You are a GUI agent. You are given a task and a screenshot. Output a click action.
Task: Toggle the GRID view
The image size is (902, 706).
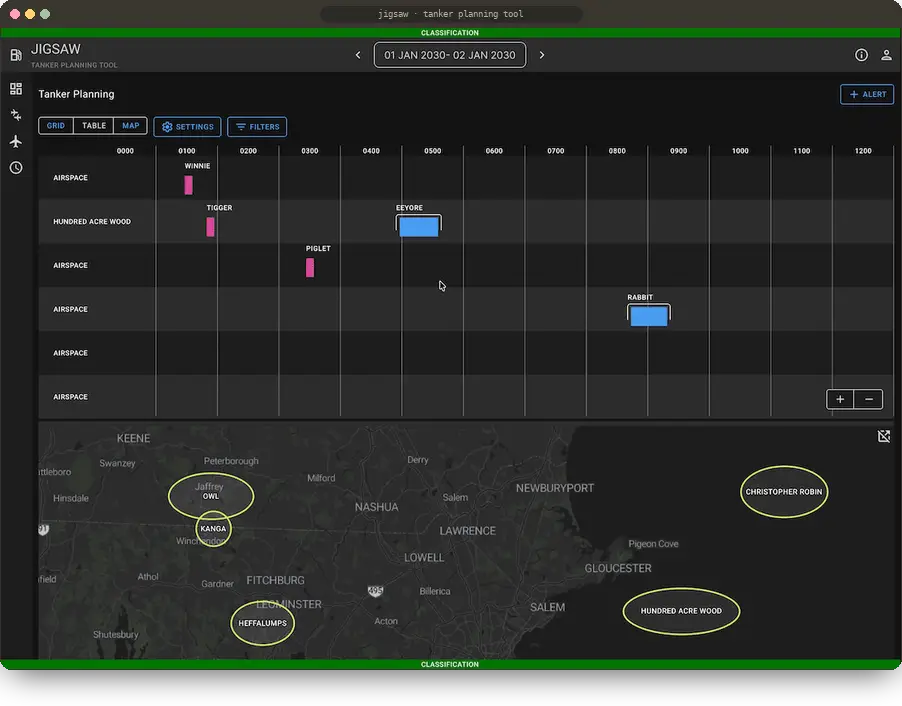pyautogui.click(x=56, y=125)
